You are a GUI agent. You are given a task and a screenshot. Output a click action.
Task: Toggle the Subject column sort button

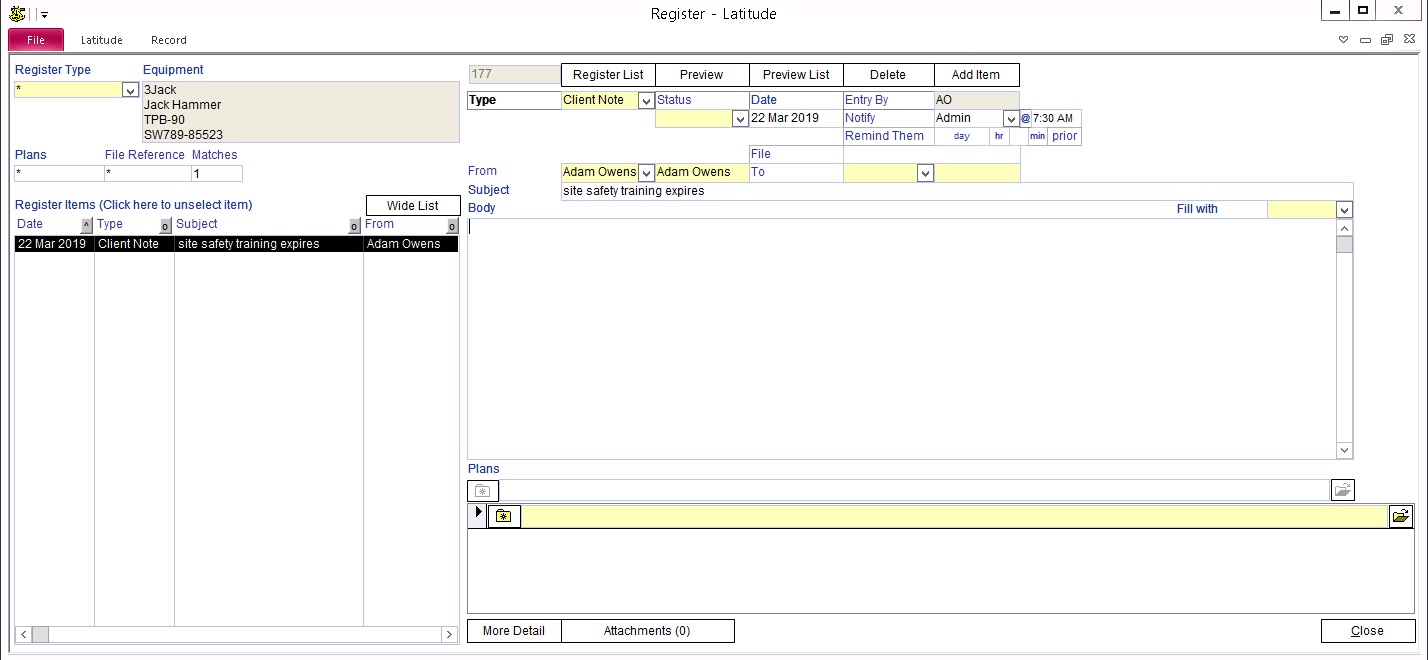[x=353, y=225]
